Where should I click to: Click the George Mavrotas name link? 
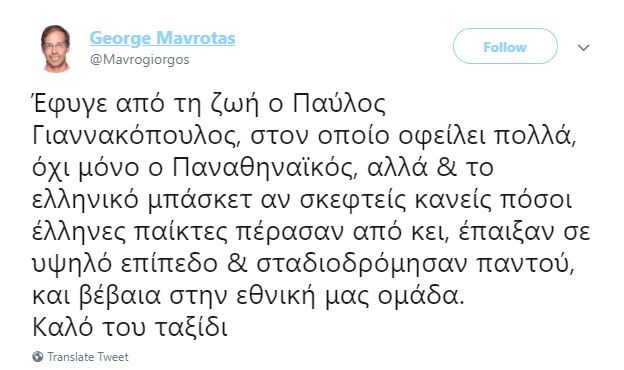coord(162,38)
